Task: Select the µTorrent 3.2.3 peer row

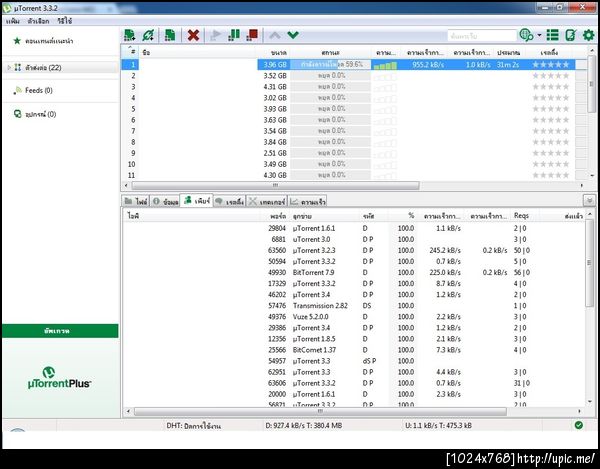Action: tap(354, 250)
